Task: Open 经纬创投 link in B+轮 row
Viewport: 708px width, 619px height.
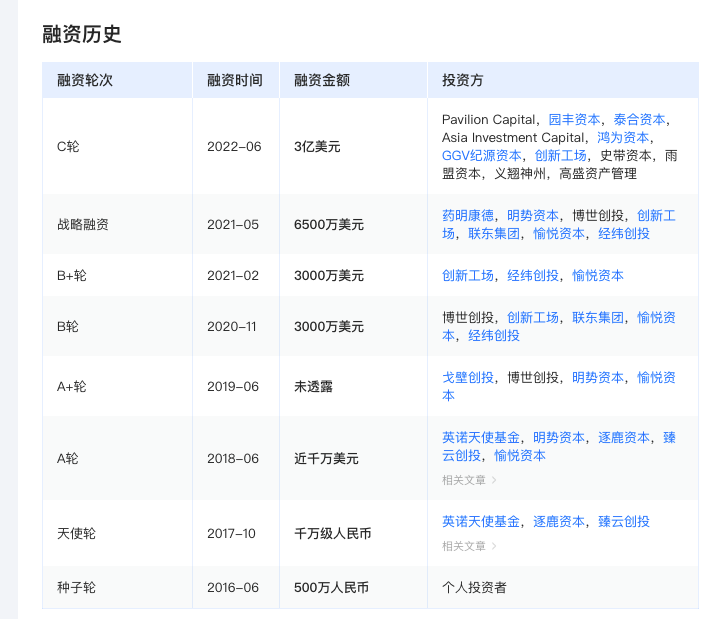Action: click(532, 275)
